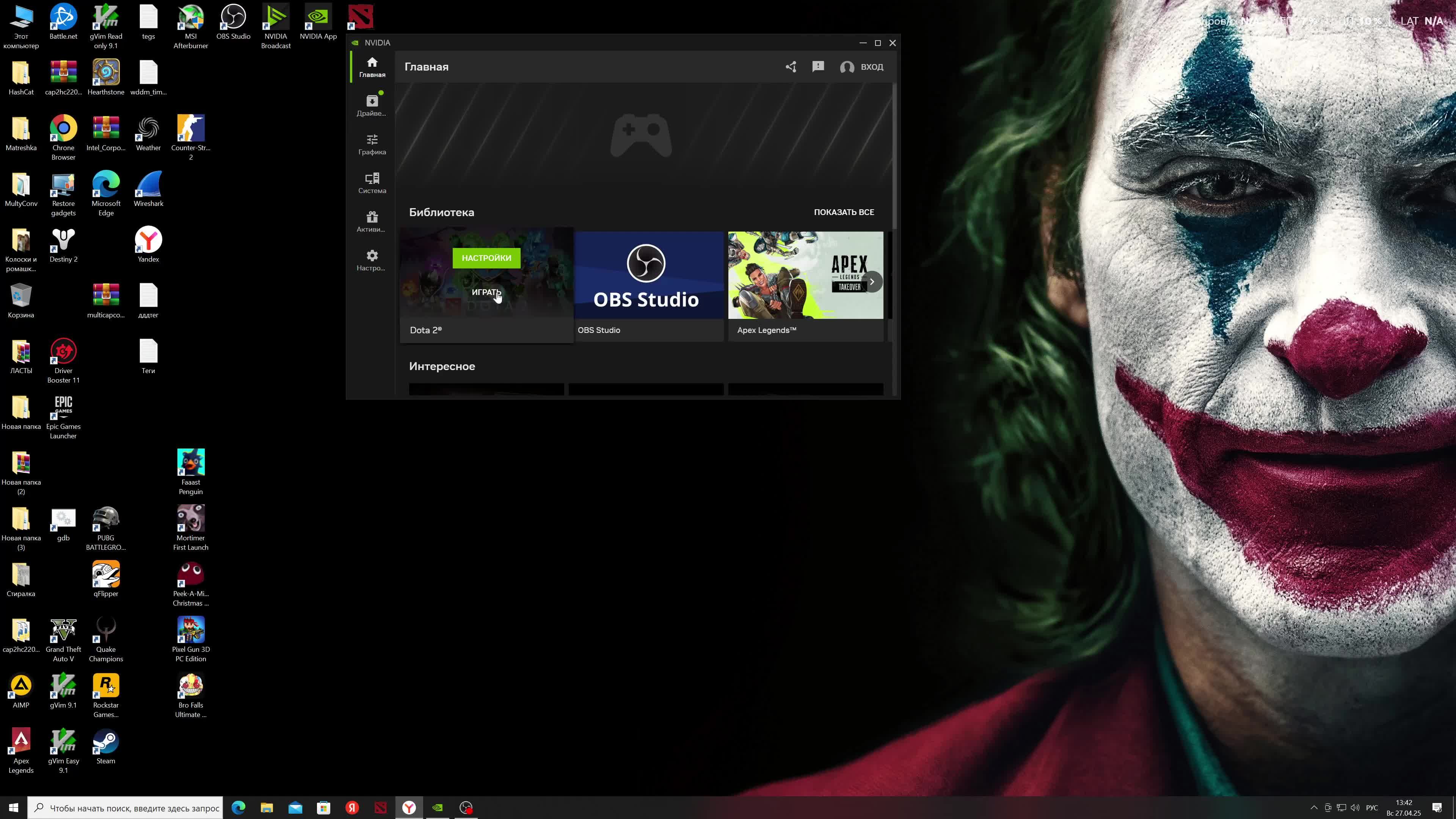1456x819 pixels.
Task: Open the Система (System) sidebar tab
Action: pyautogui.click(x=371, y=182)
